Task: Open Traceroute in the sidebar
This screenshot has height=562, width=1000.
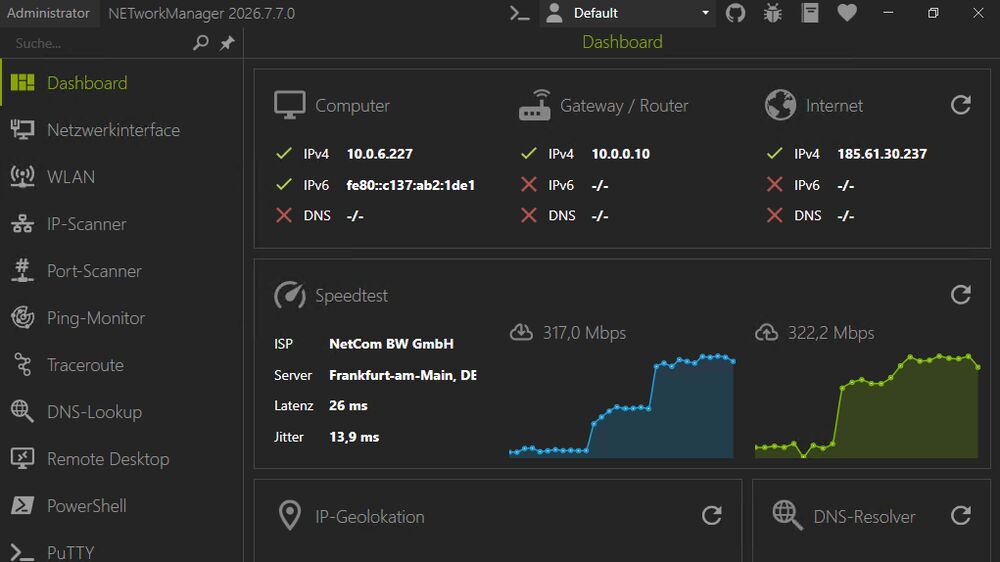Action: [121, 365]
